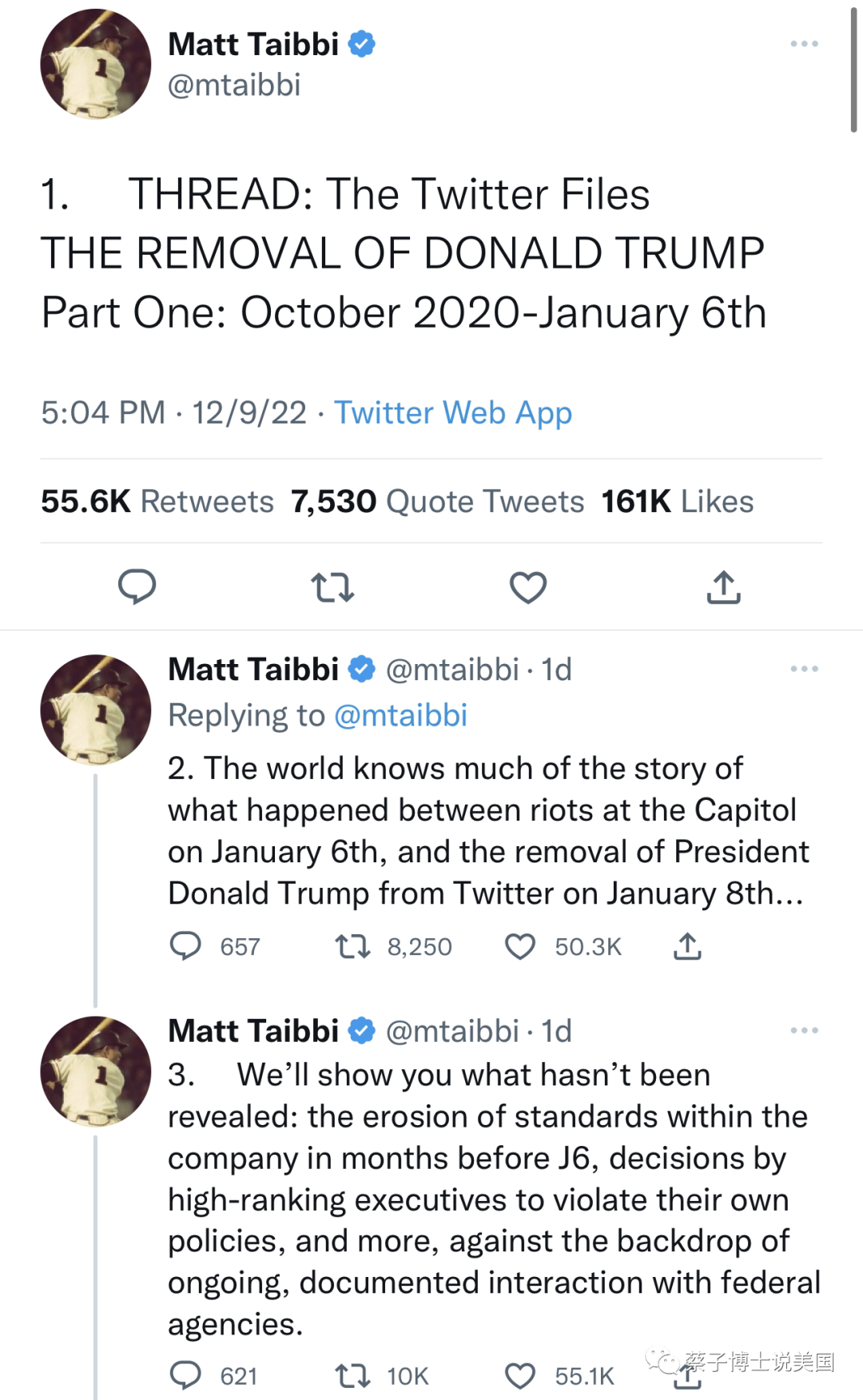
Task: Like the main Twitter Files tweet
Action: pos(528,587)
